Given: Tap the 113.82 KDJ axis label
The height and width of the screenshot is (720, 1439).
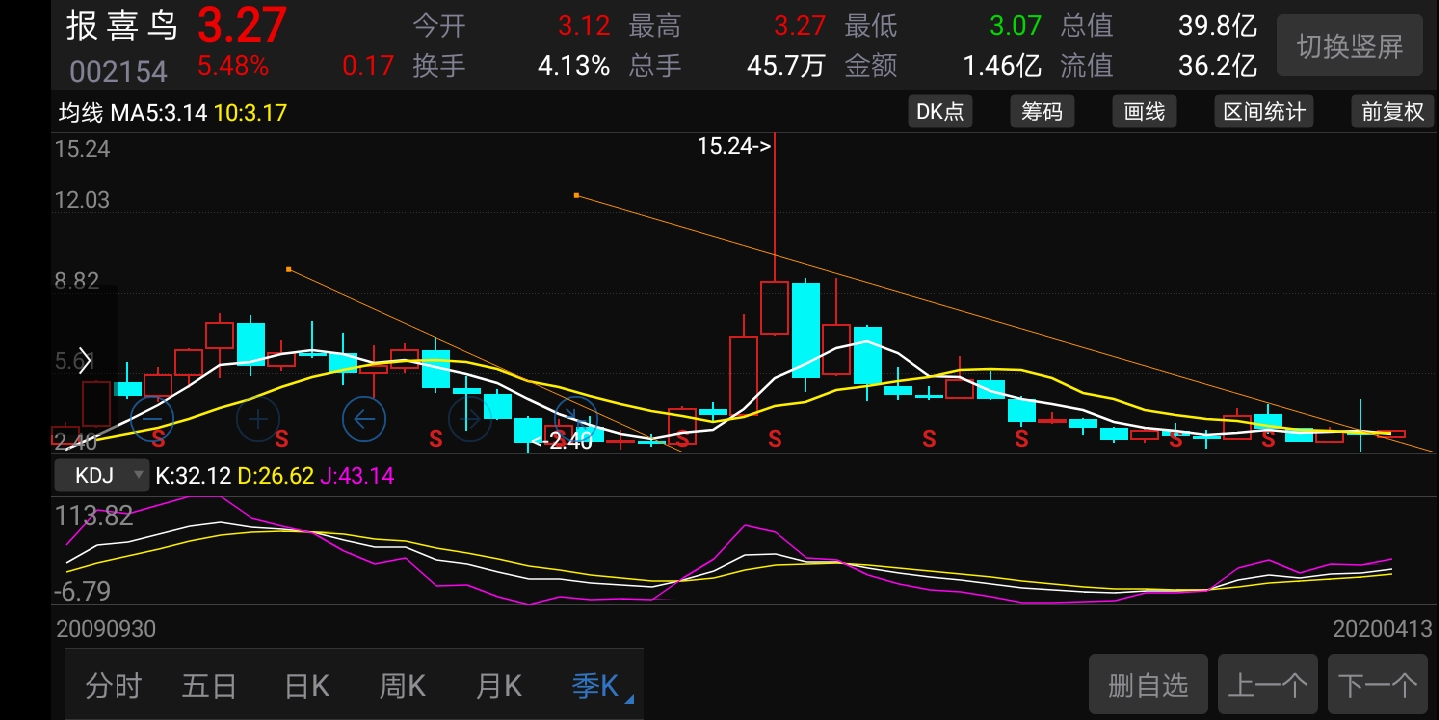Looking at the screenshot, I should coord(94,516).
